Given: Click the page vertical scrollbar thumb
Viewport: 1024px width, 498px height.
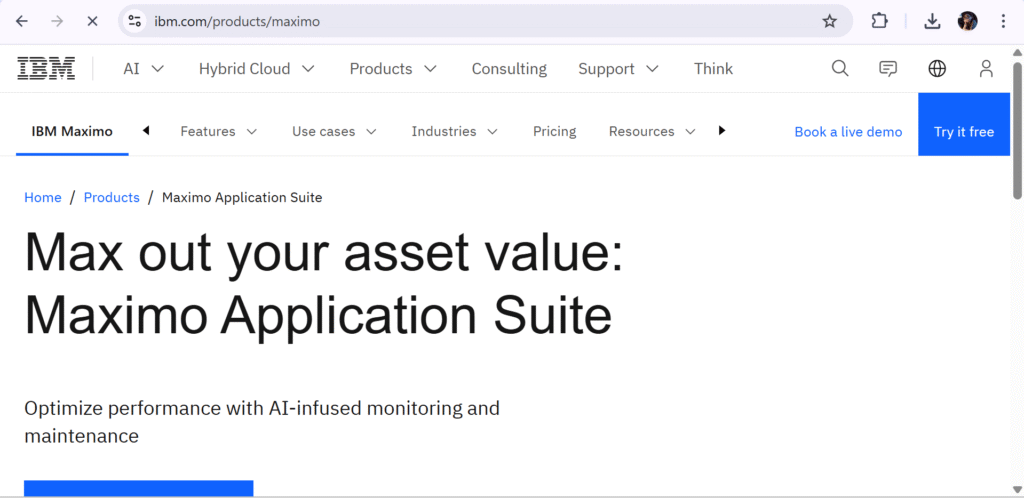Looking at the screenshot, I should [x=1017, y=131].
